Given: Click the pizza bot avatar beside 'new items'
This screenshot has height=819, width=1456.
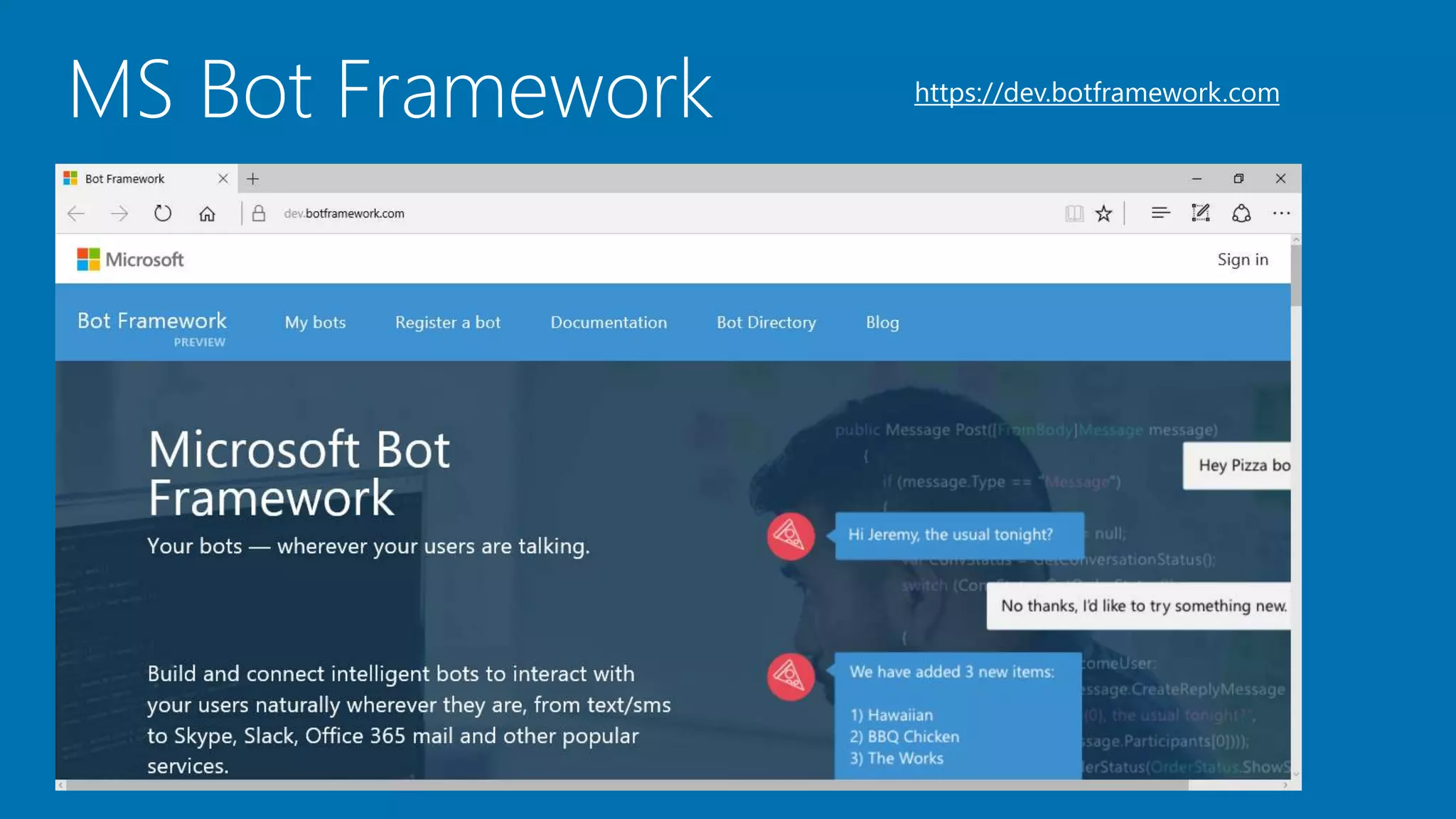Looking at the screenshot, I should click(791, 676).
